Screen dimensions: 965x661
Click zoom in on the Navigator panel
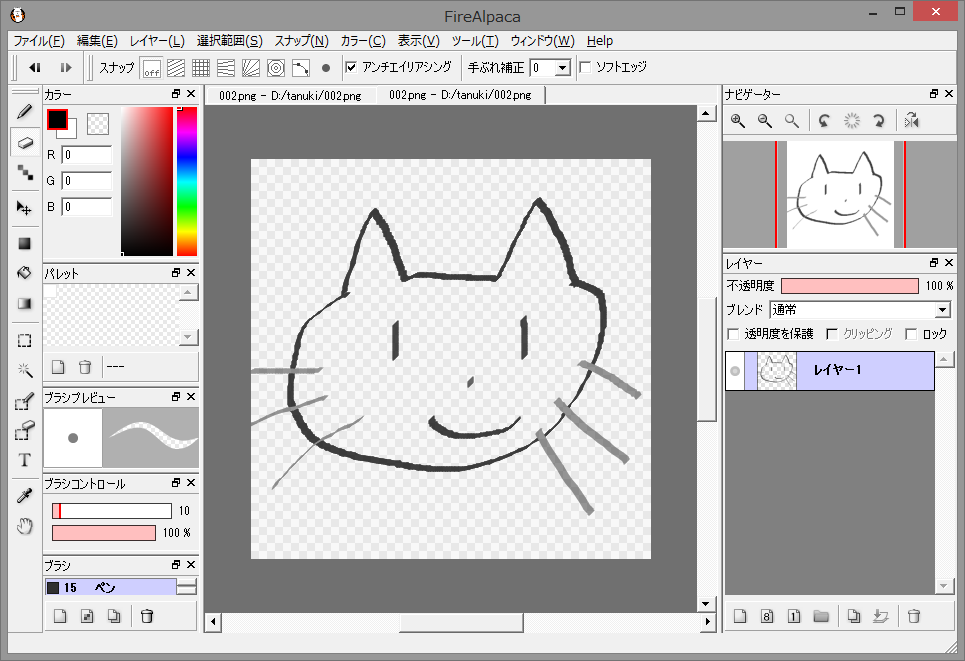click(x=737, y=120)
